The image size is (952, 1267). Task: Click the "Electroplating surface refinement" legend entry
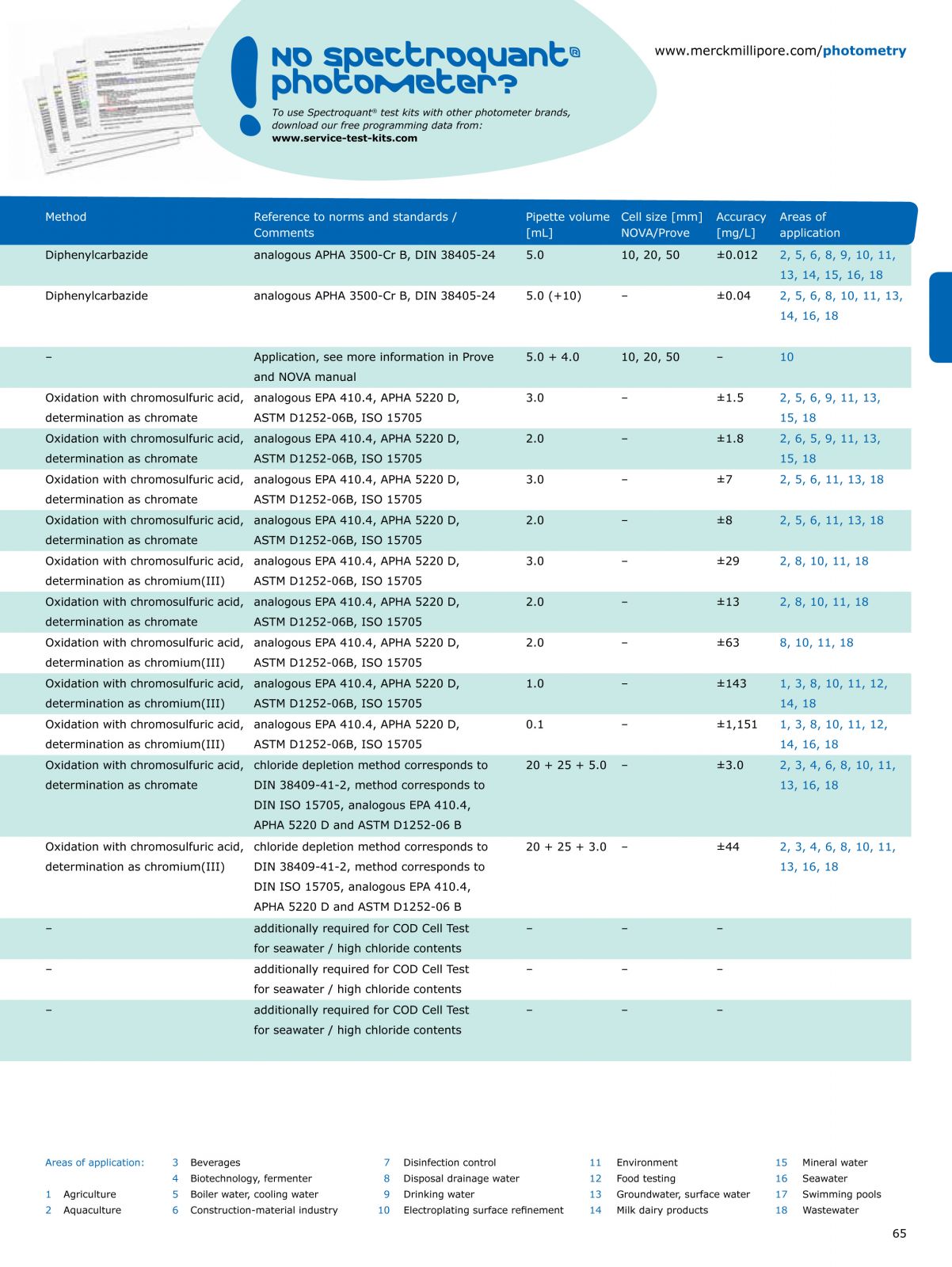[483, 1210]
